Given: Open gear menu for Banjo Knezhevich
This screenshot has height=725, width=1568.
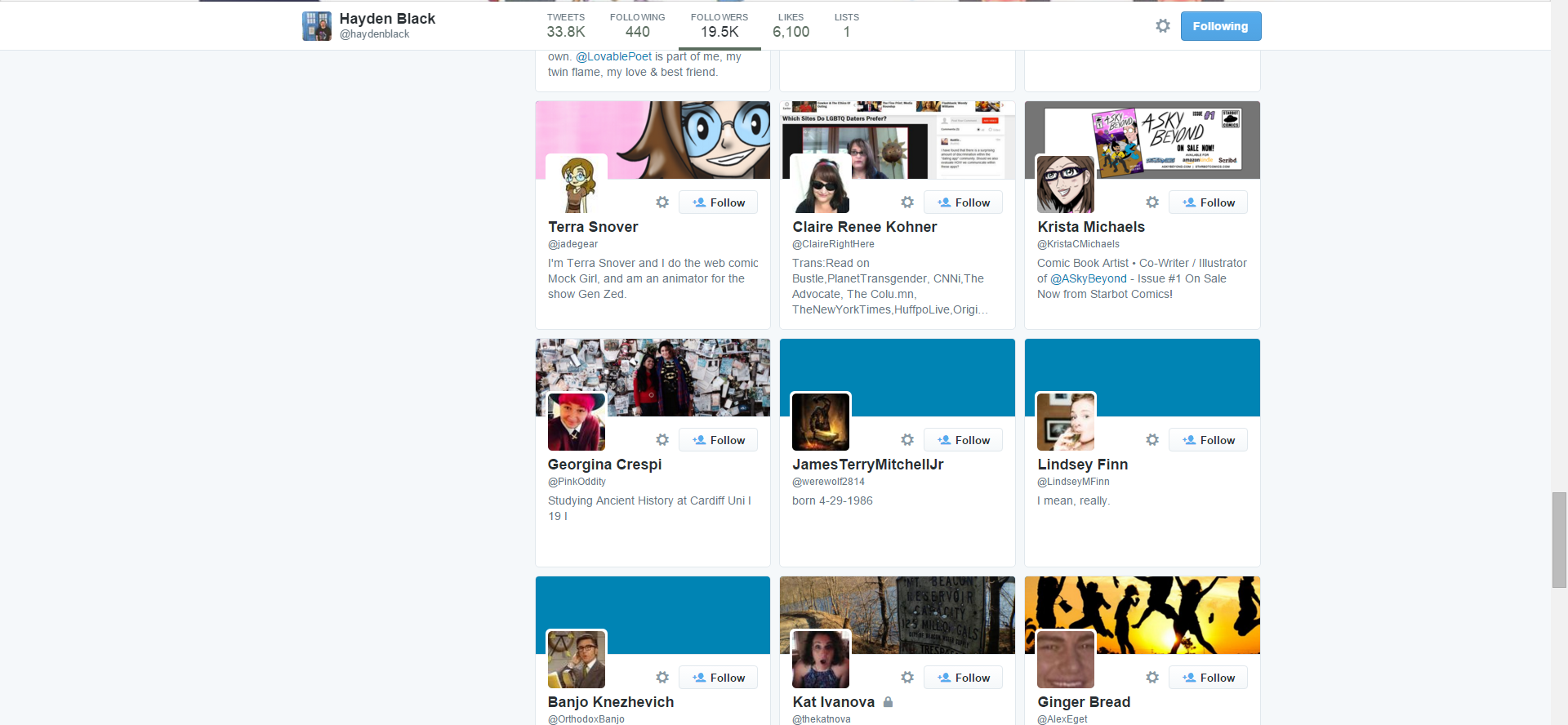Looking at the screenshot, I should tap(662, 677).
